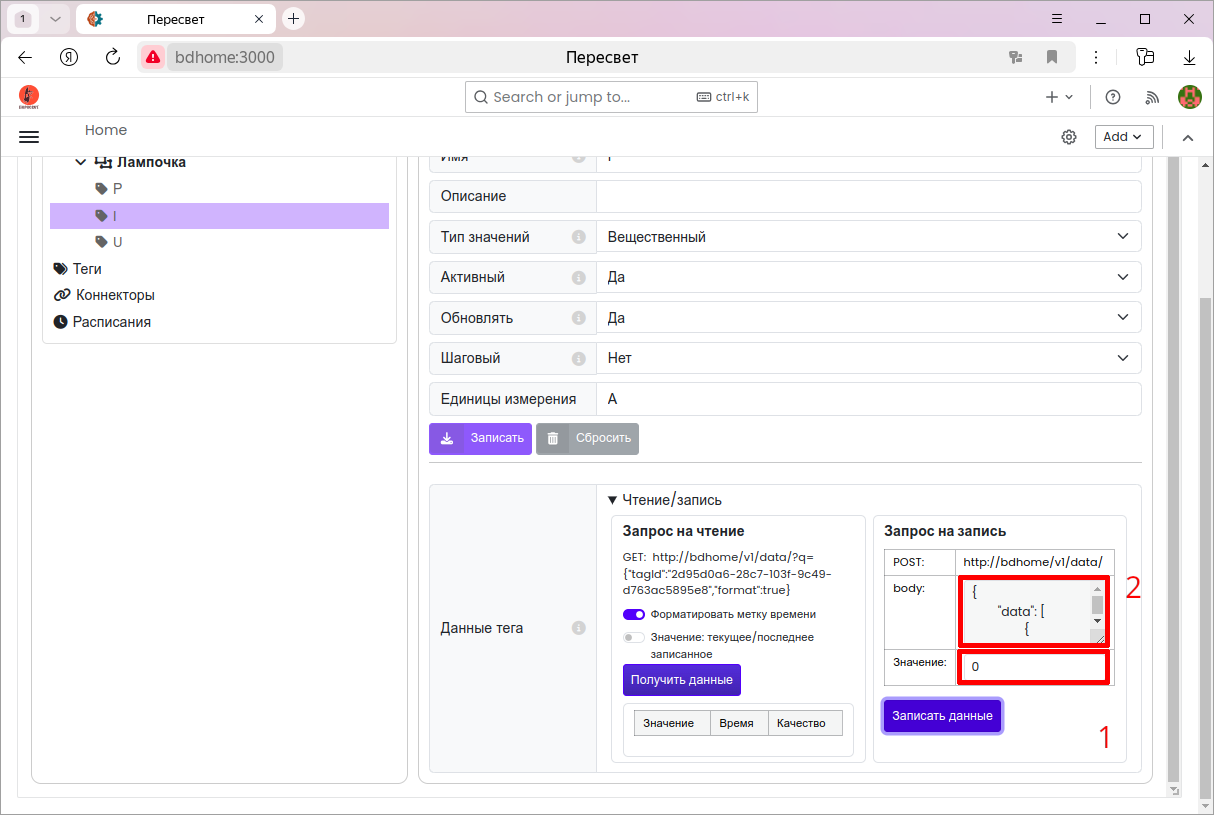Show info hint for Обновлять

(578, 318)
